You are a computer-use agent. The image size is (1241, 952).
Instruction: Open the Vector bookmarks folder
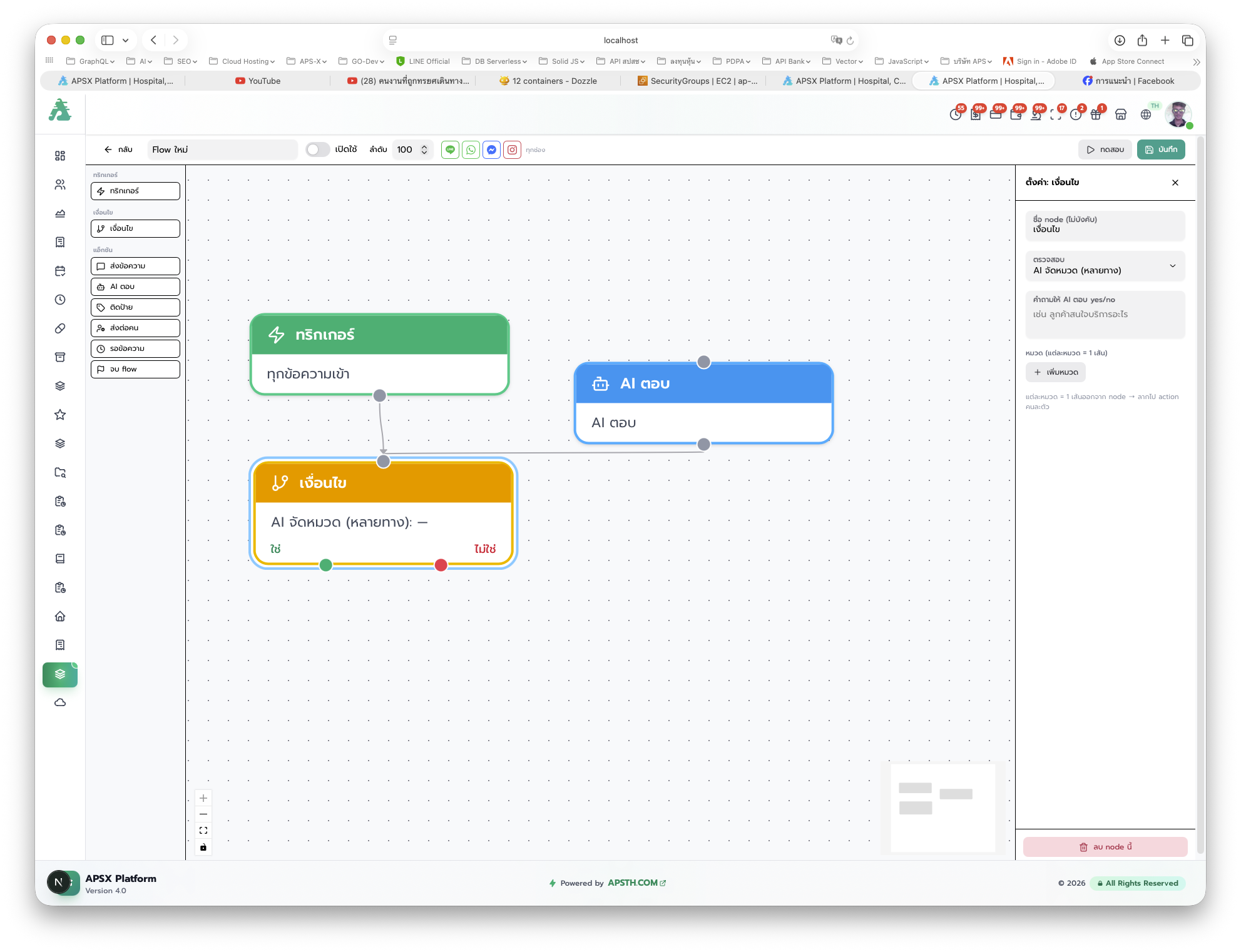[843, 61]
